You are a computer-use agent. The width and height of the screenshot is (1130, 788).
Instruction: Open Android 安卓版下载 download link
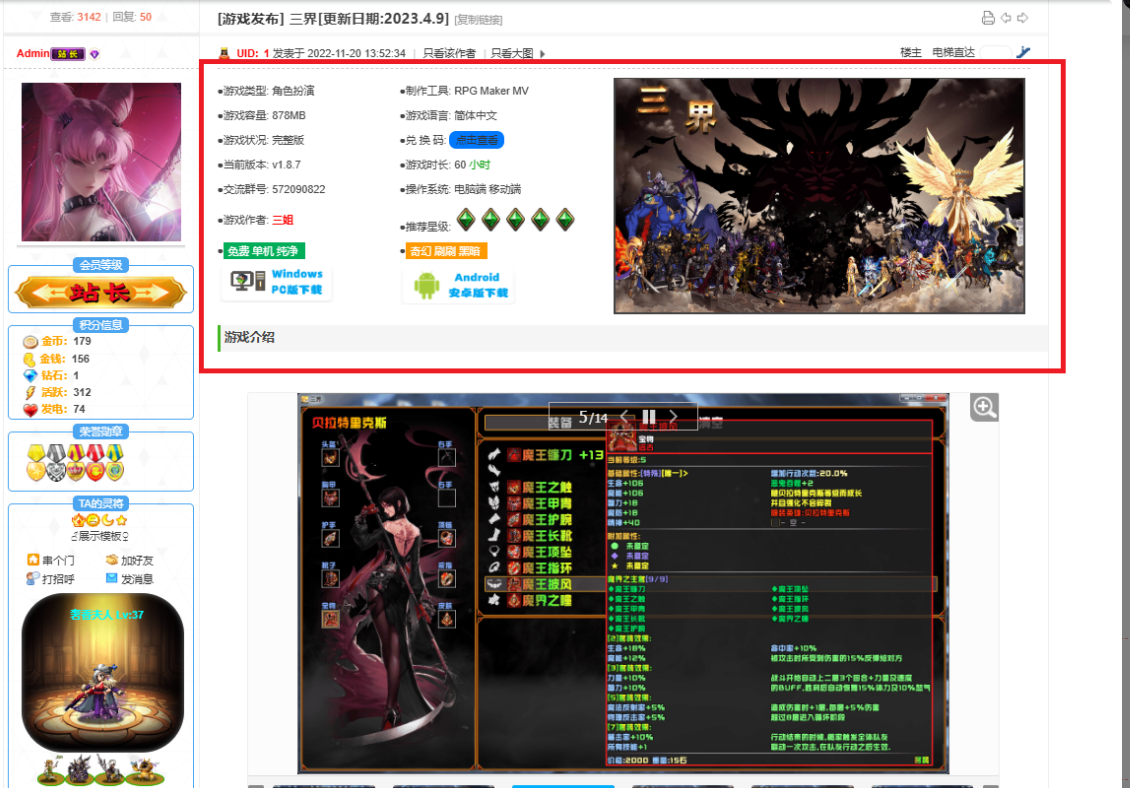point(458,285)
